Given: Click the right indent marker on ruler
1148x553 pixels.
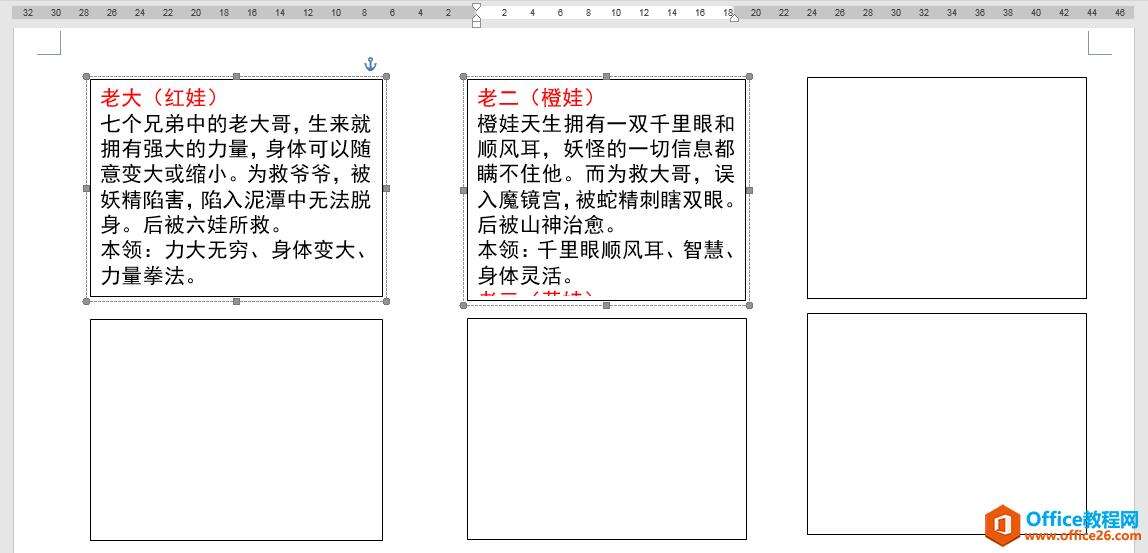Looking at the screenshot, I should pos(734,17).
